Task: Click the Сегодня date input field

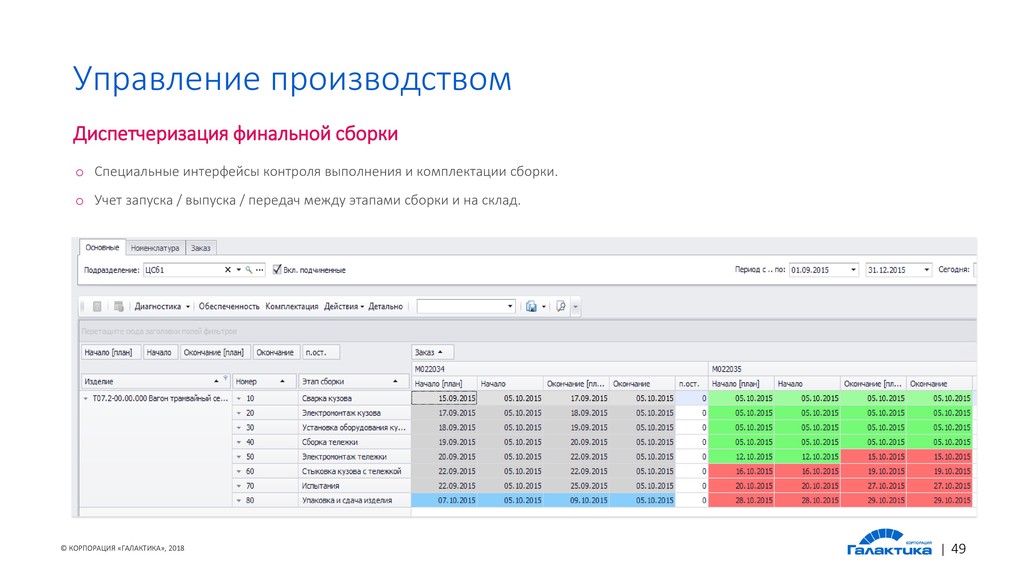Action: [x=974, y=270]
